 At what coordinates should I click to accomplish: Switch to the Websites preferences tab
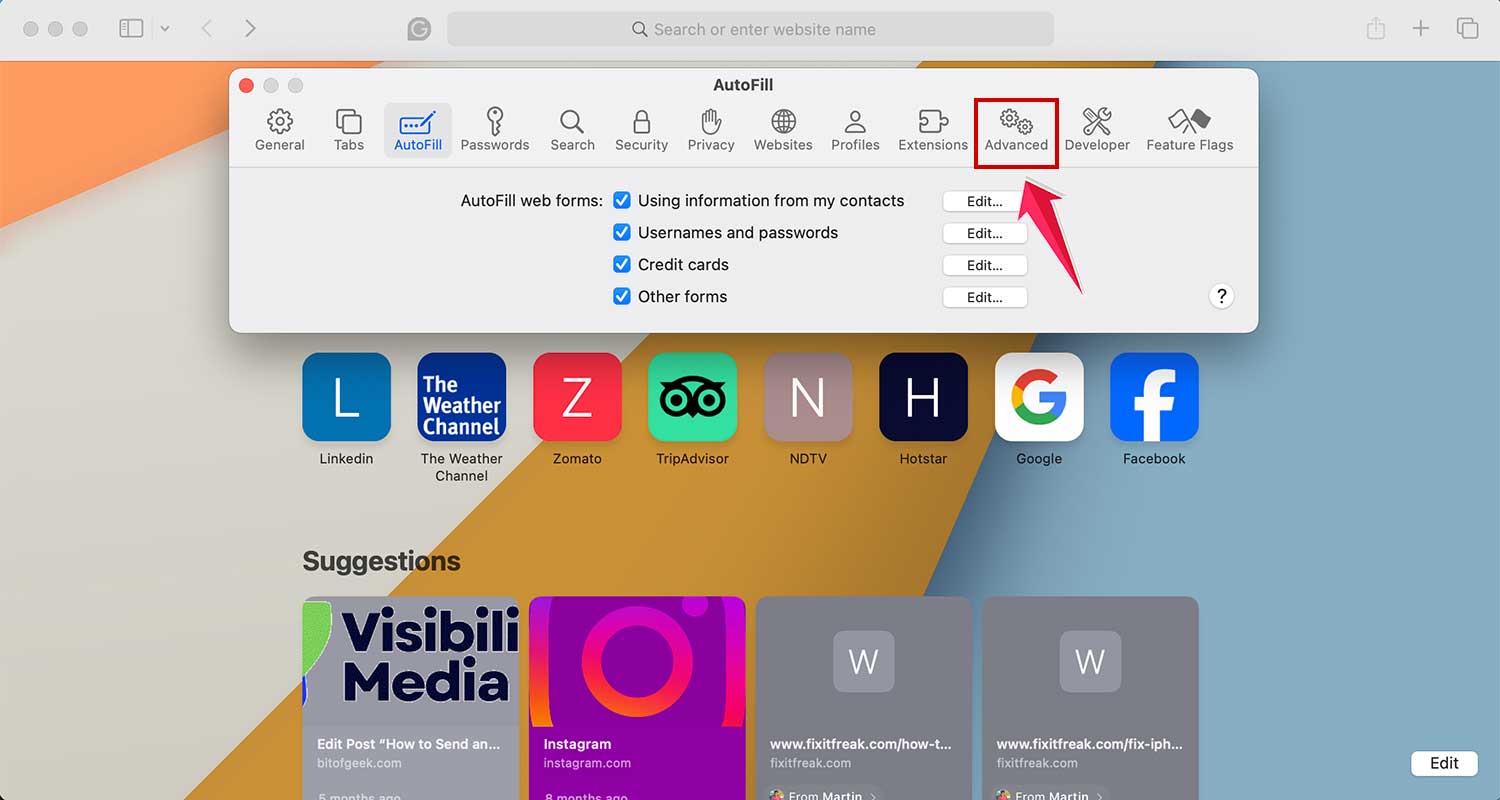click(x=782, y=129)
